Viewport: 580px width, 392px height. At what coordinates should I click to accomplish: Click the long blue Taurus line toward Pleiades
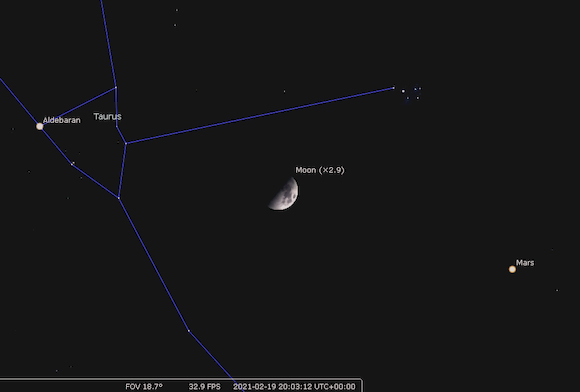[260, 115]
